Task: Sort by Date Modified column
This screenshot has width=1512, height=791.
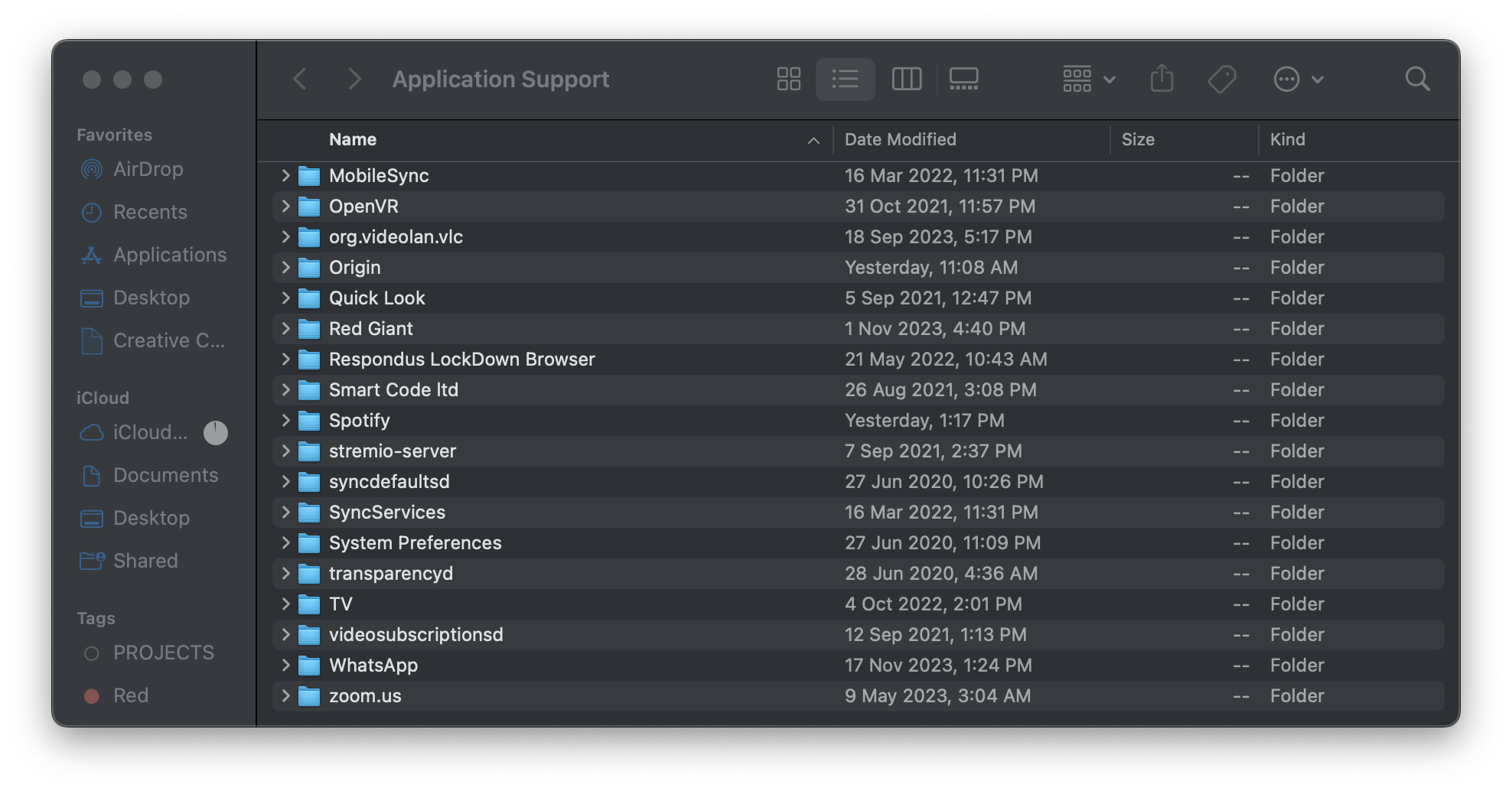Action: pyautogui.click(x=900, y=139)
